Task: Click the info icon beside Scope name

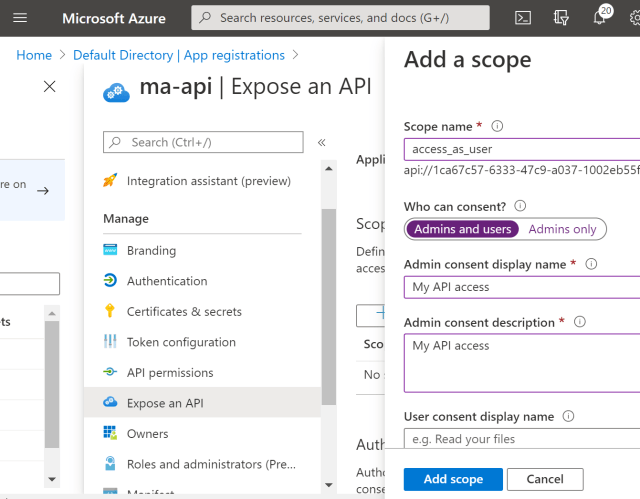Action: tap(497, 126)
